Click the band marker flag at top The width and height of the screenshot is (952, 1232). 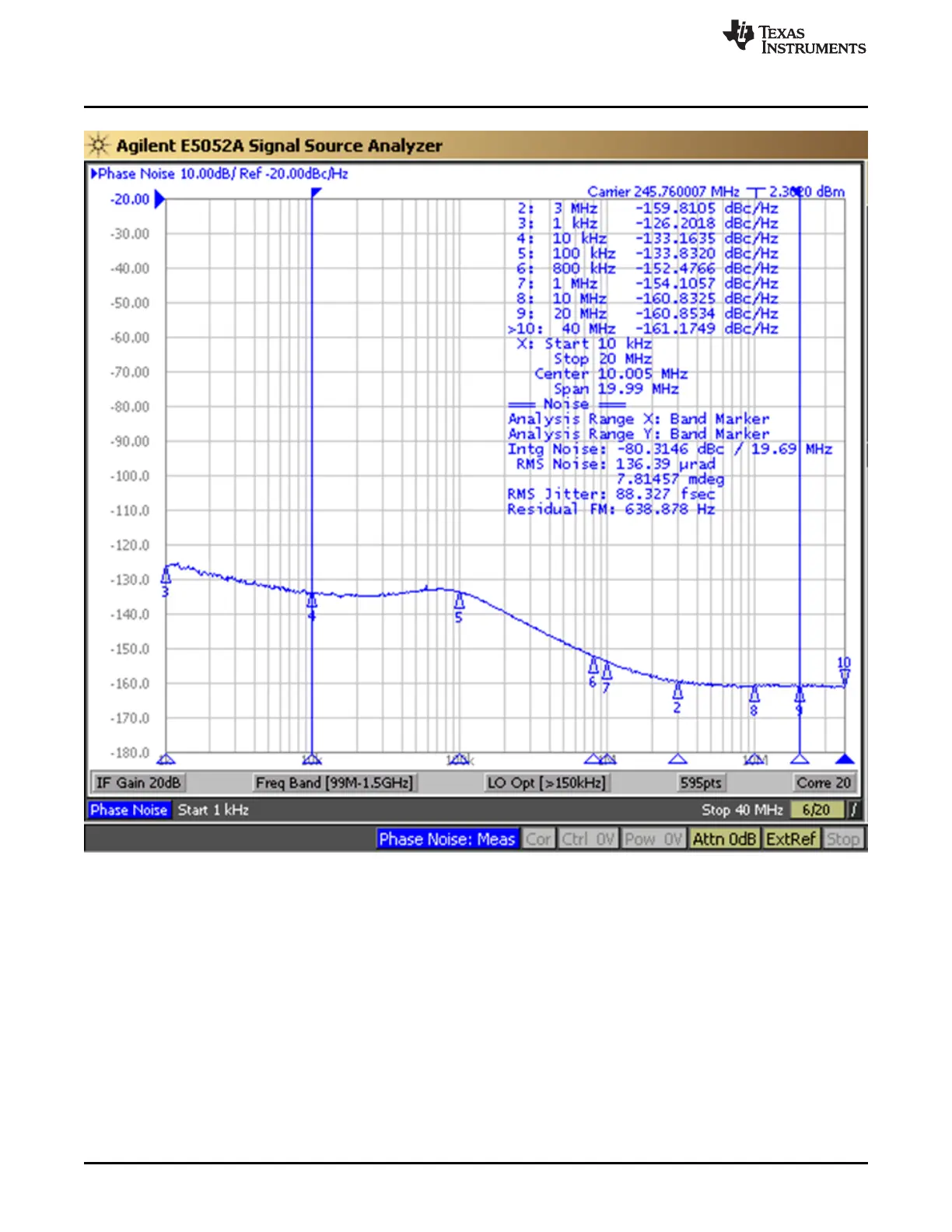tap(316, 192)
